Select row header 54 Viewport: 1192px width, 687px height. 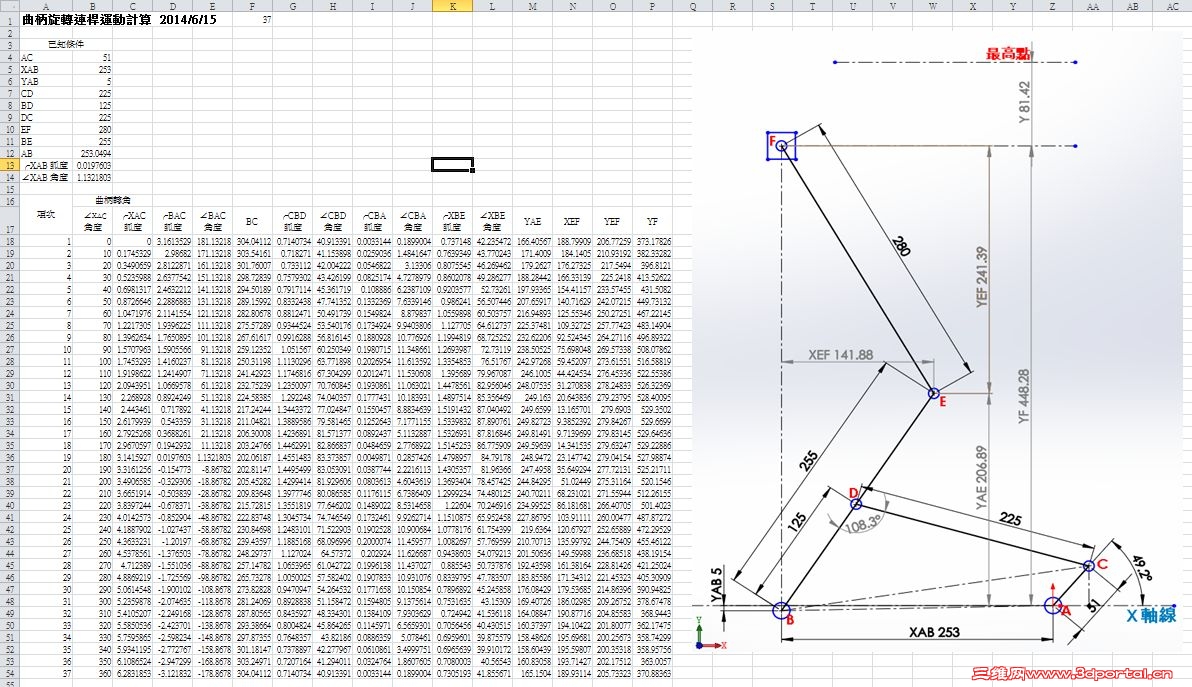tap(9, 673)
